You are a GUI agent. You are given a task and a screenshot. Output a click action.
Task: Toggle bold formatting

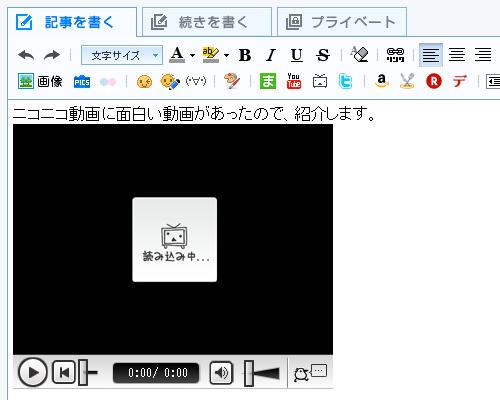(245, 55)
